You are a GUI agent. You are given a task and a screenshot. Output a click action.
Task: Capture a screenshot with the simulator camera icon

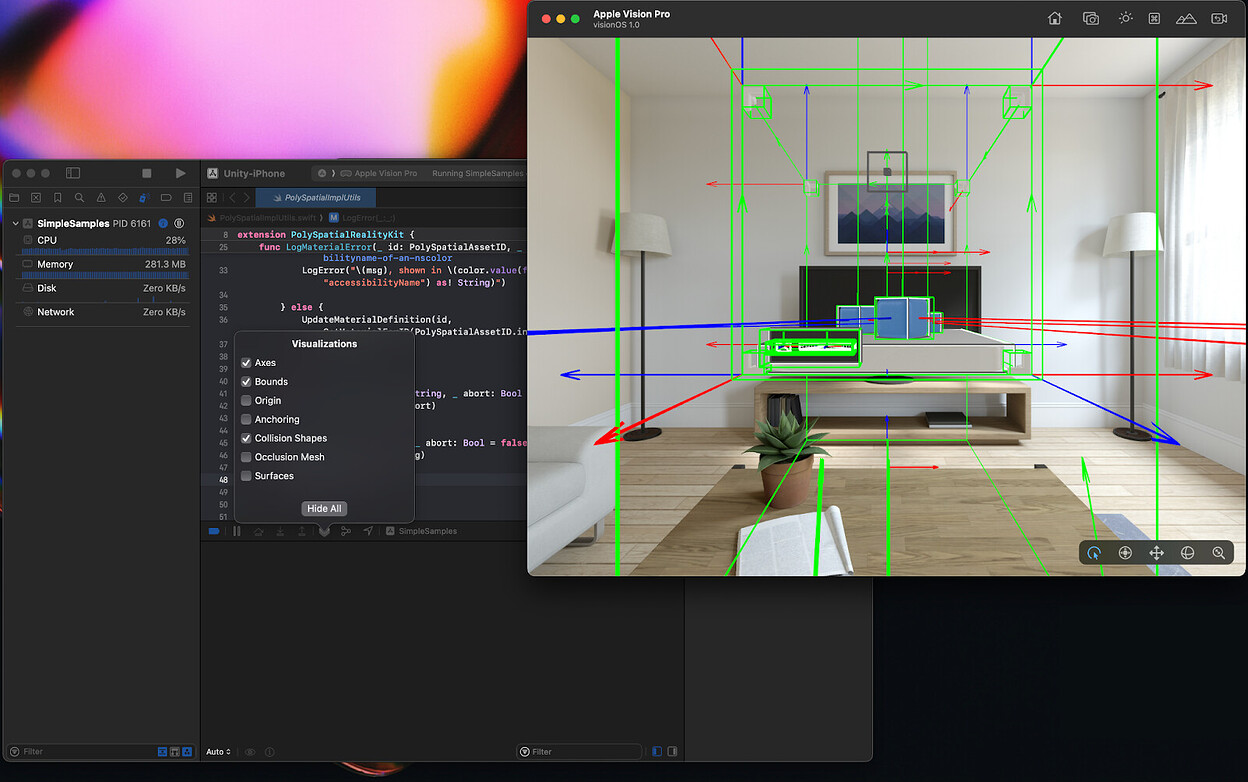tap(1090, 18)
